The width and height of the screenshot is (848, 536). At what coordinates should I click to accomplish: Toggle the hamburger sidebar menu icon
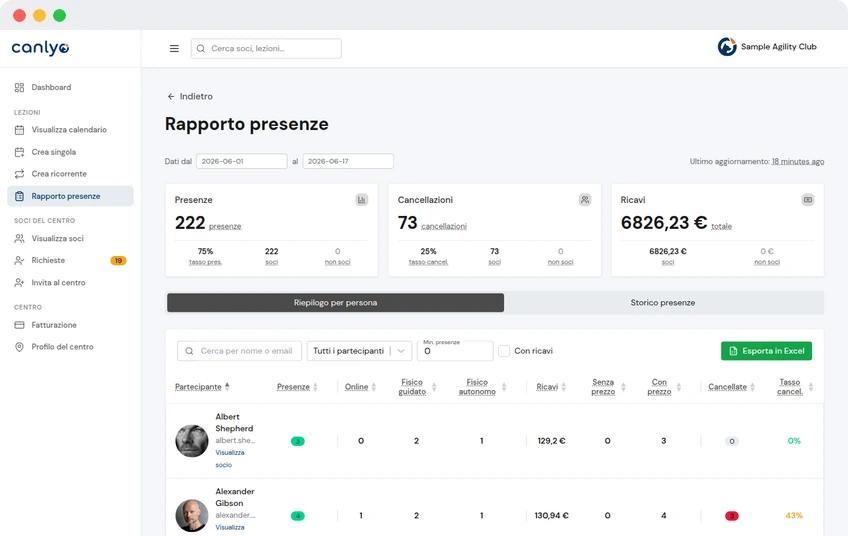pyautogui.click(x=174, y=49)
